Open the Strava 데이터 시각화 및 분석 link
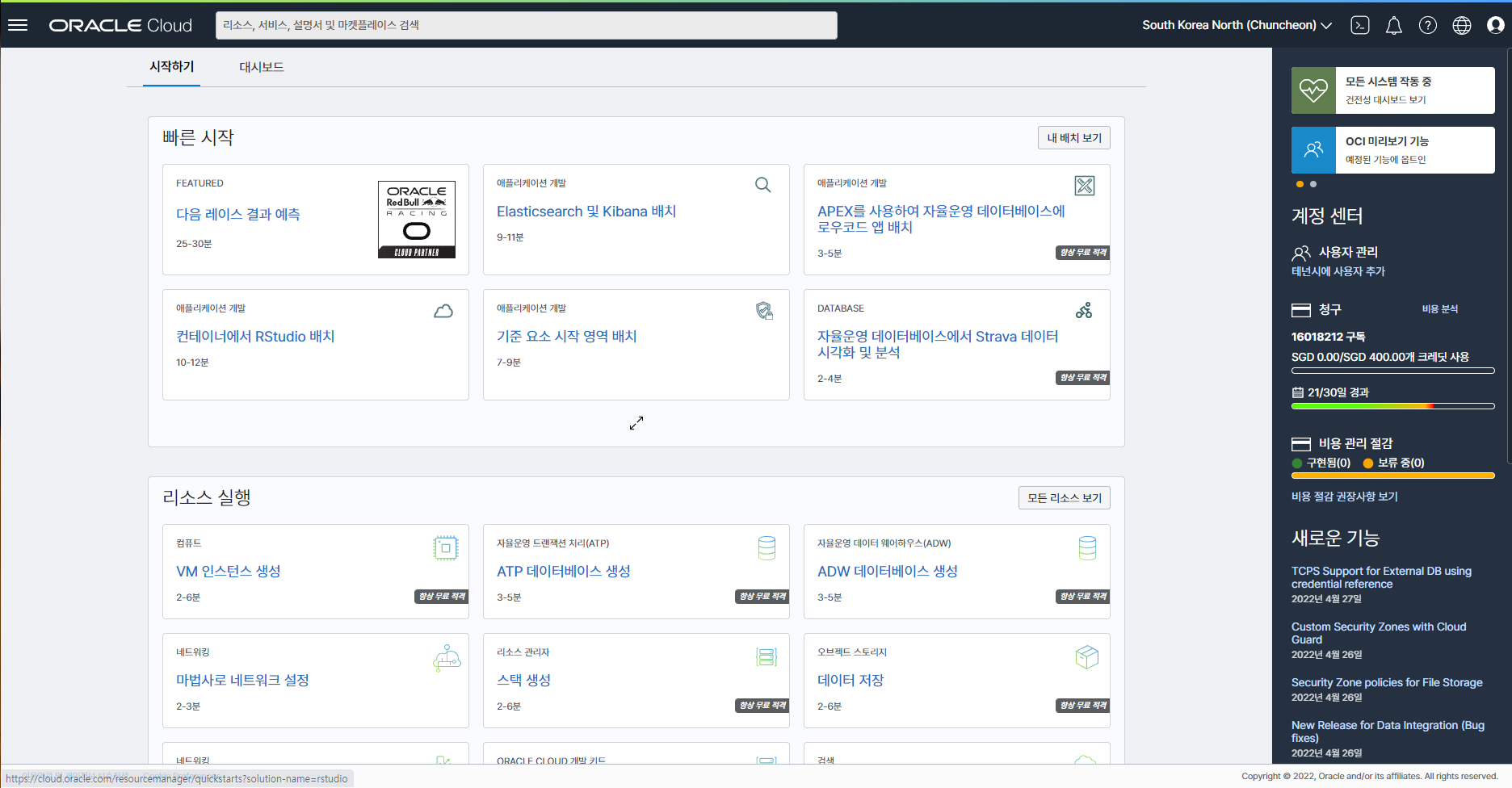Viewport: 1512px width, 788px height. click(x=938, y=344)
